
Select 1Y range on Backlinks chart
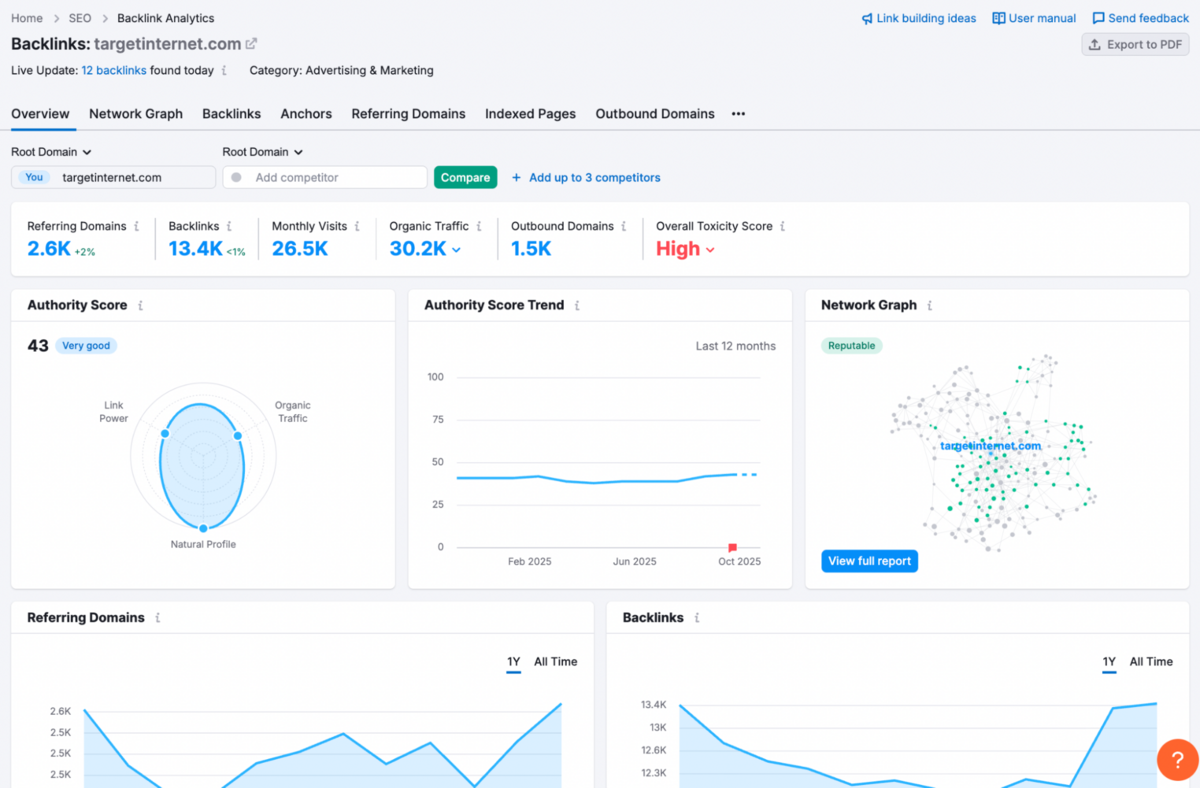(x=1109, y=662)
